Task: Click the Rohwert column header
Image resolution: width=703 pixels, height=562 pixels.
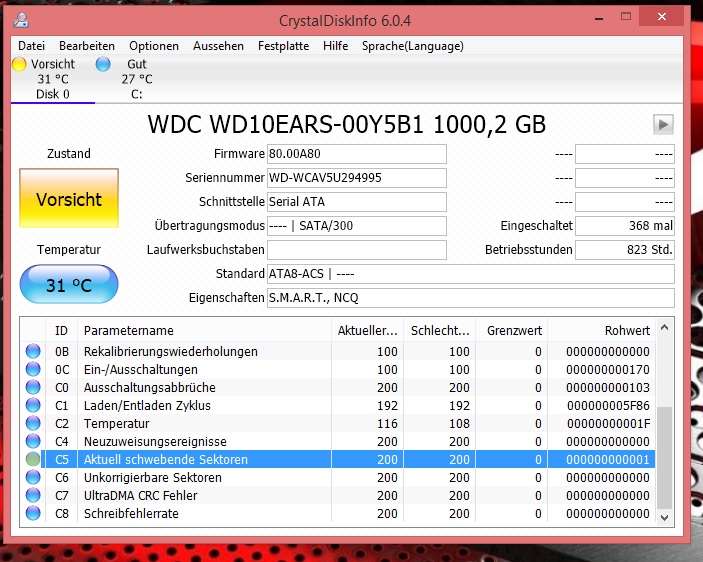Action: click(602, 330)
